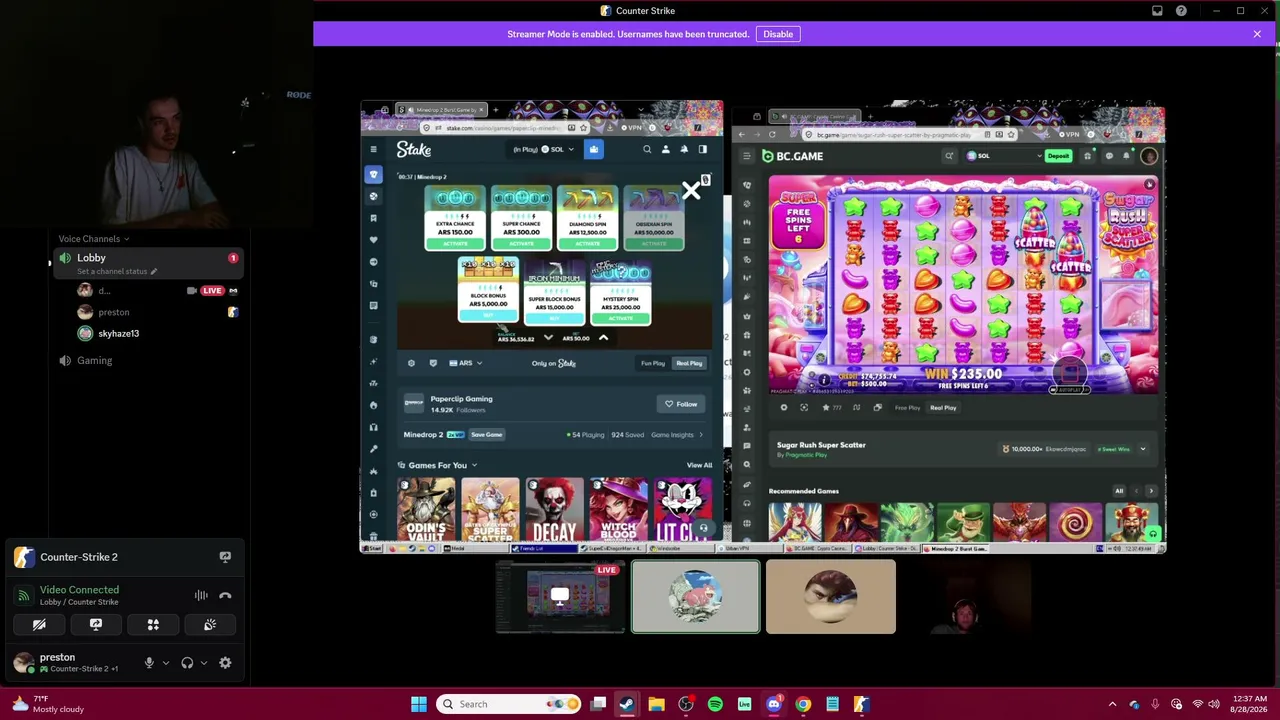Deafen with the headphones icon
This screenshot has height=720, width=1280.
(187, 663)
